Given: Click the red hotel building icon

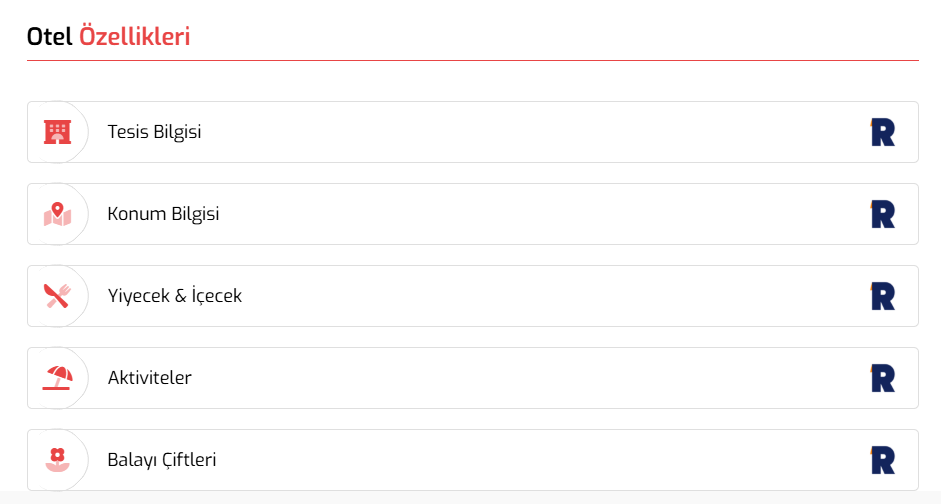Looking at the screenshot, I should click(58, 132).
